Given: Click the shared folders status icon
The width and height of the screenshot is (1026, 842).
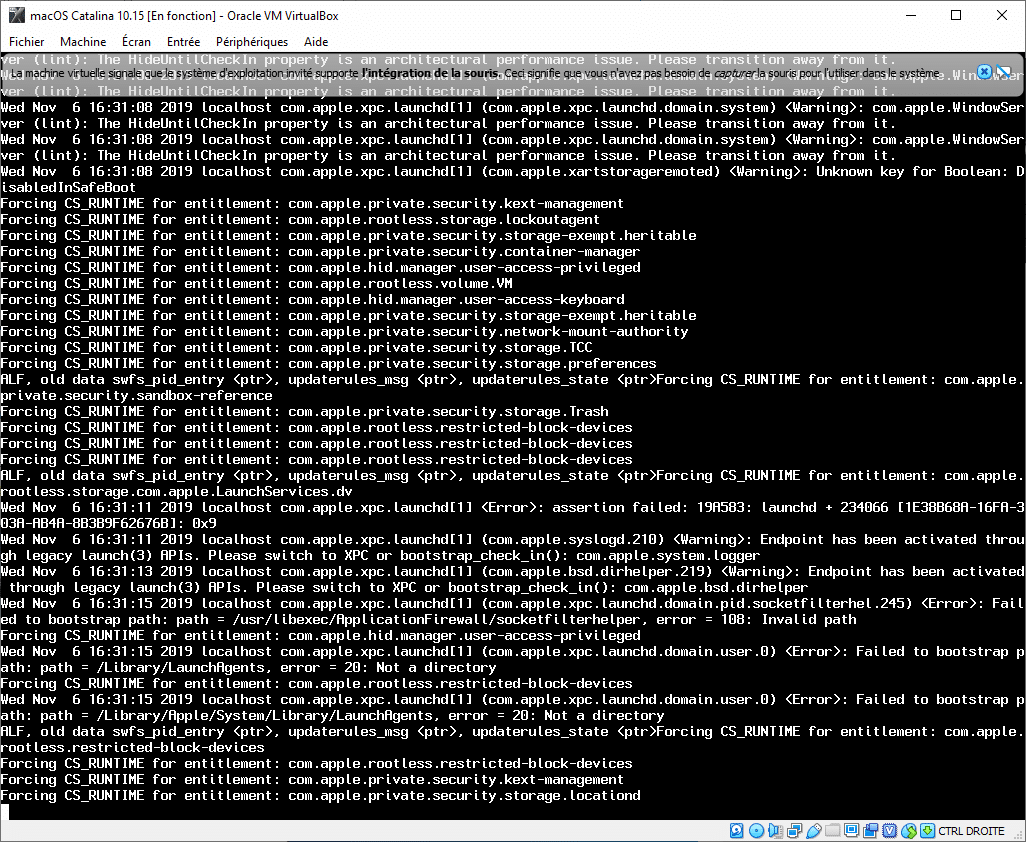Looking at the screenshot, I should [832, 831].
